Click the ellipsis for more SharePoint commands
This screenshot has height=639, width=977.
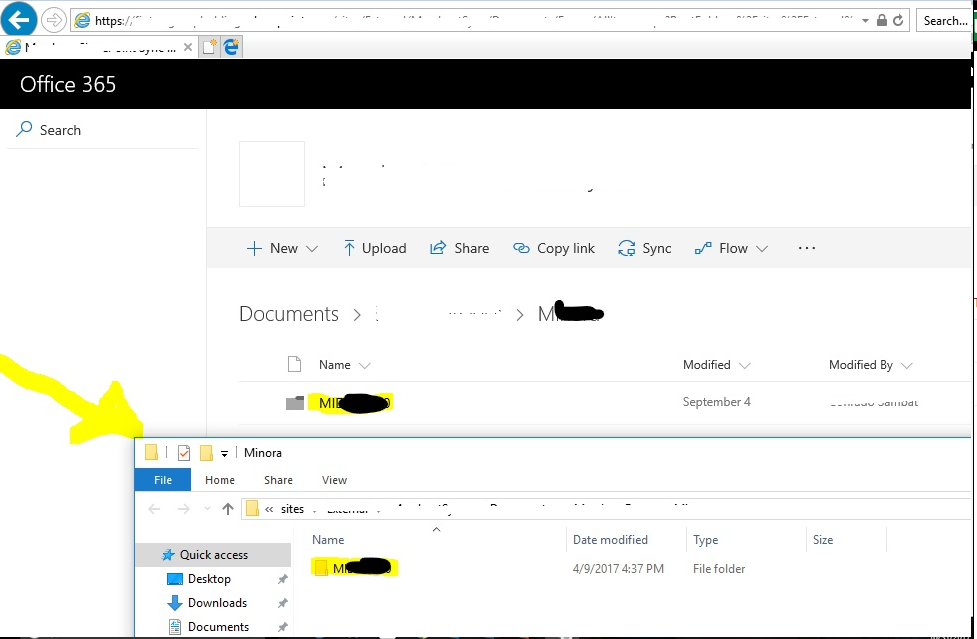point(806,247)
